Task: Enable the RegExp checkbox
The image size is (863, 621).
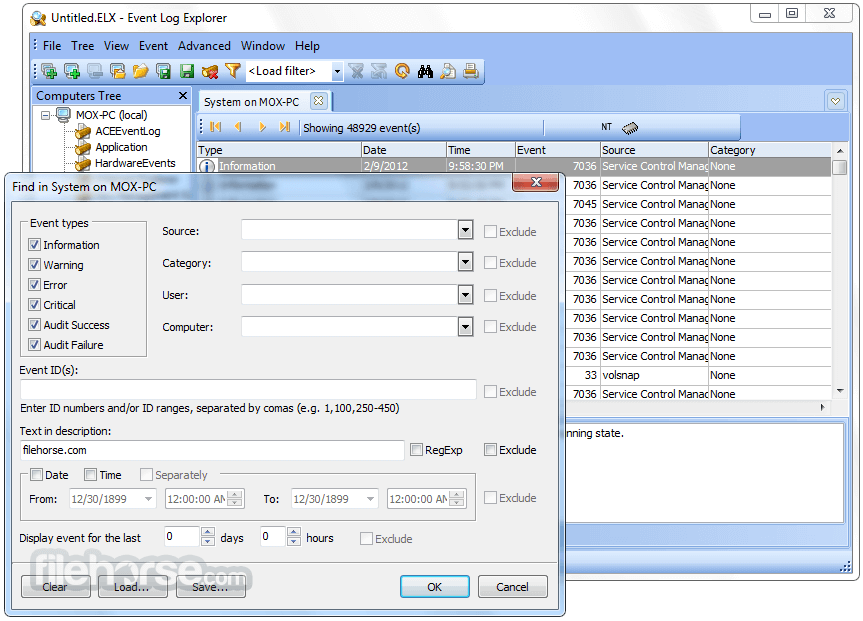Action: [417, 450]
